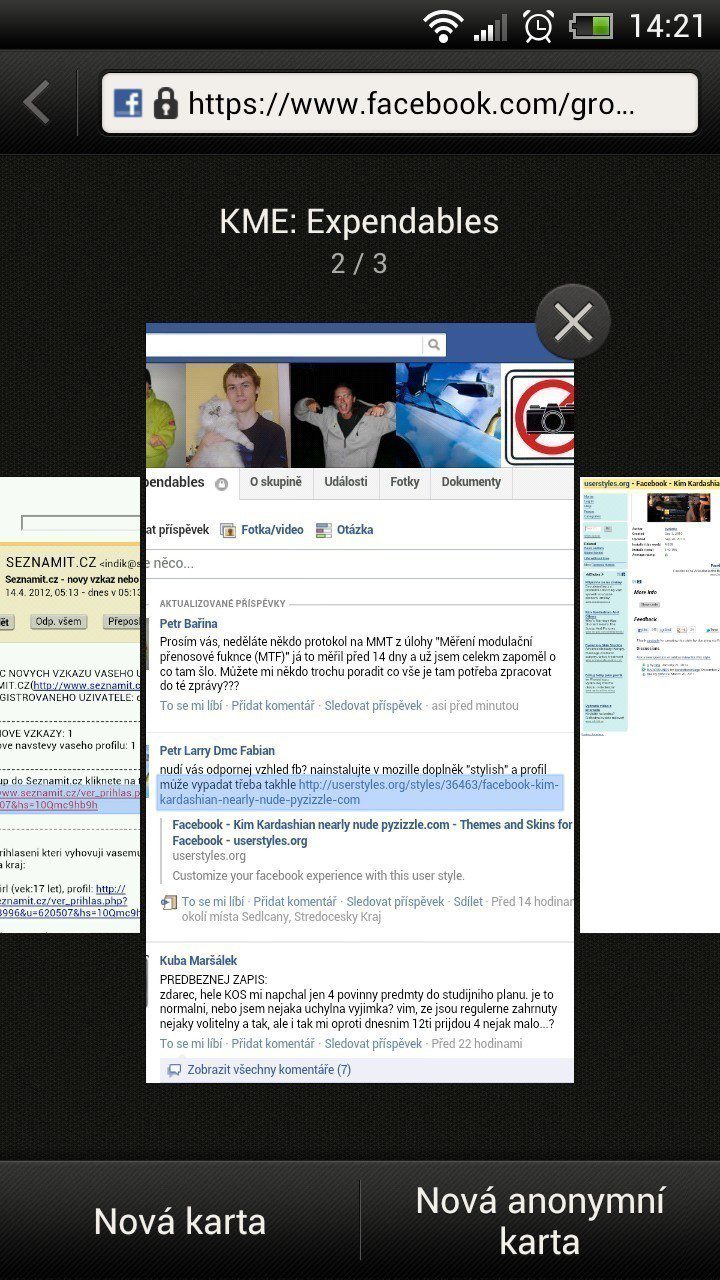Open the URL address field
This screenshot has width=720, height=1280.
click(x=400, y=103)
